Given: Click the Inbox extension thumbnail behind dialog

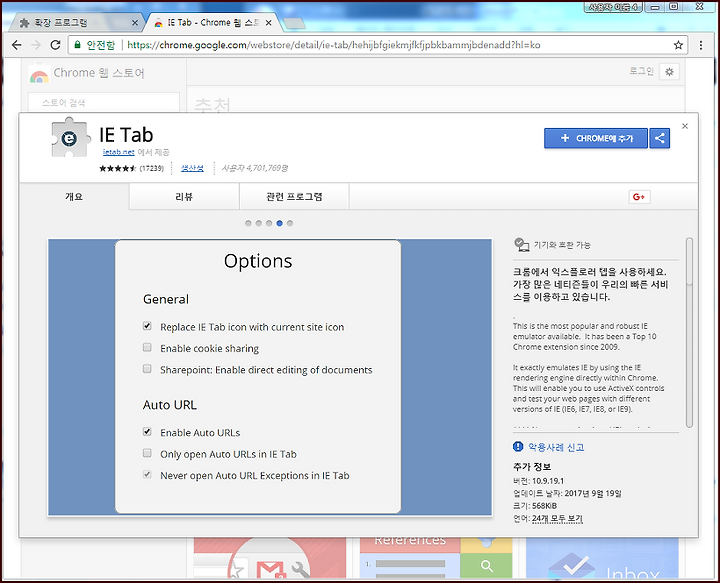Looking at the screenshot, I should pos(602,557).
